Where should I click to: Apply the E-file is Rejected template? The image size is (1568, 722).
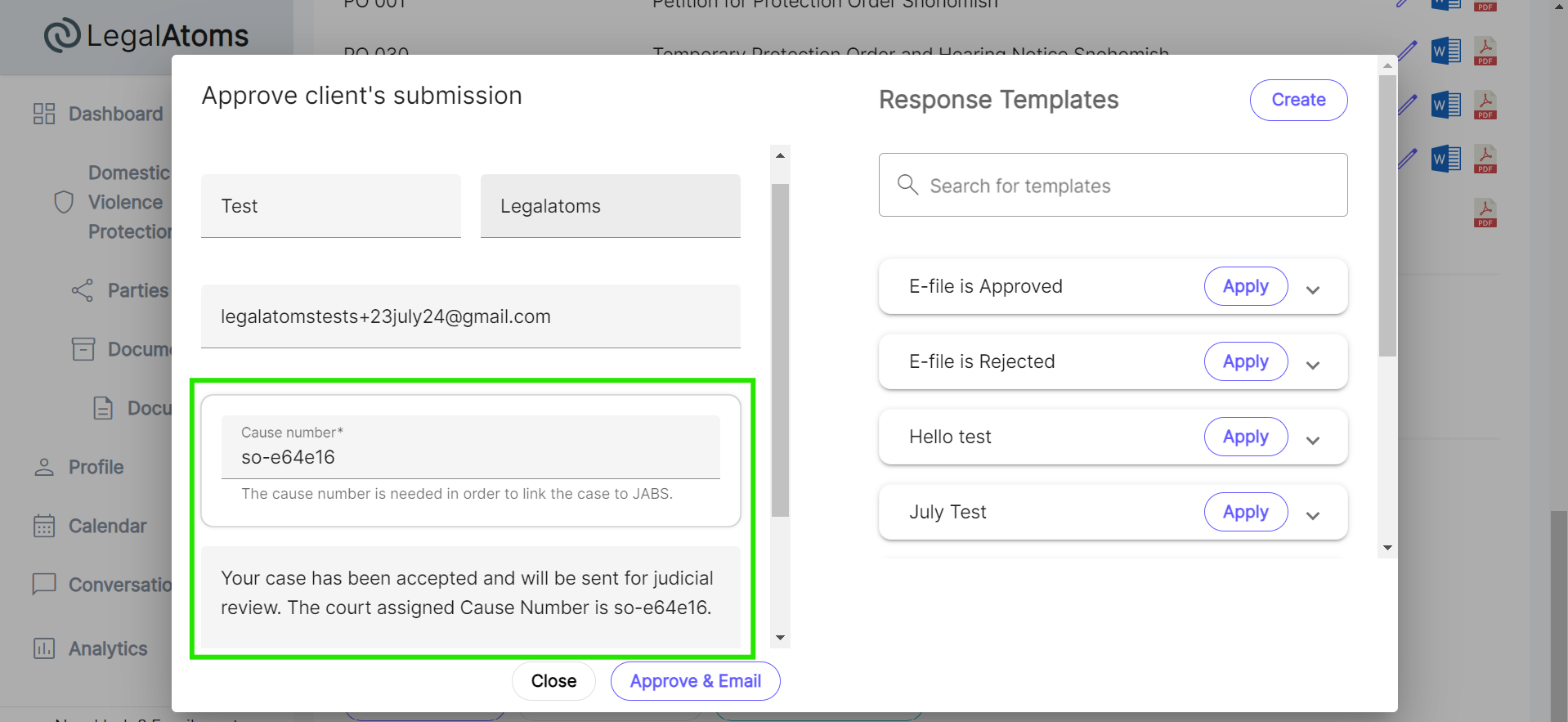coord(1246,361)
